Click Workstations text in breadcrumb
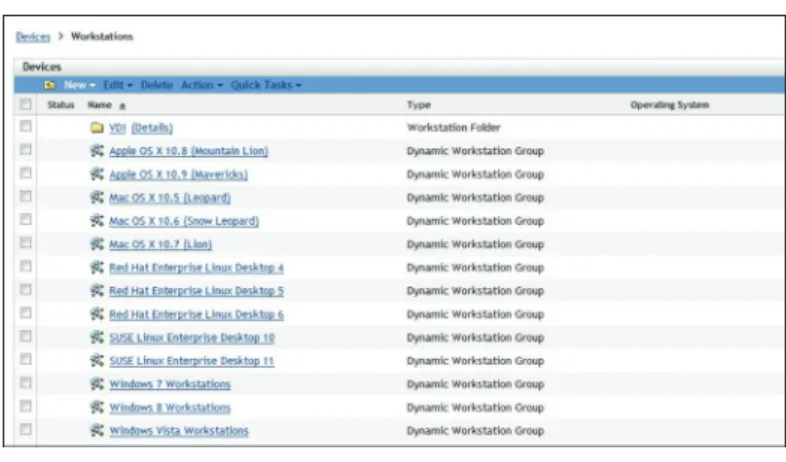 [x=102, y=37]
